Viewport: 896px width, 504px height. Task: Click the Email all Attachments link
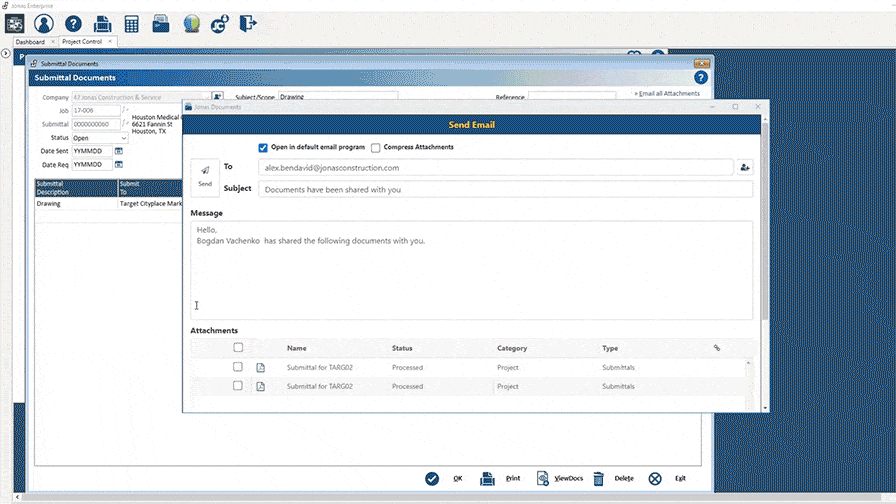(667, 93)
